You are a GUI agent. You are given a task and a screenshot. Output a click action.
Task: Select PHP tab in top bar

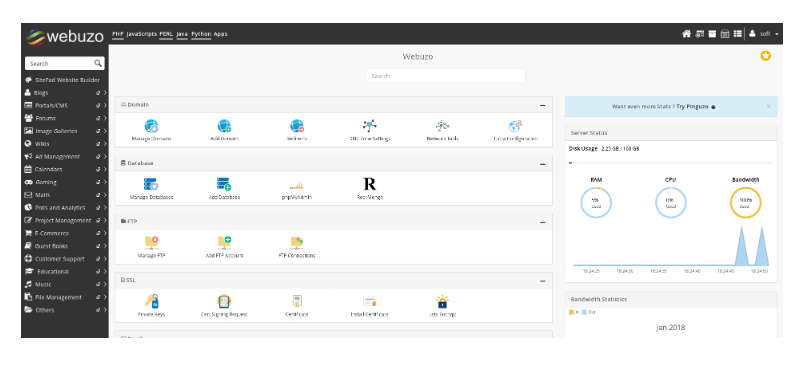[118, 34]
